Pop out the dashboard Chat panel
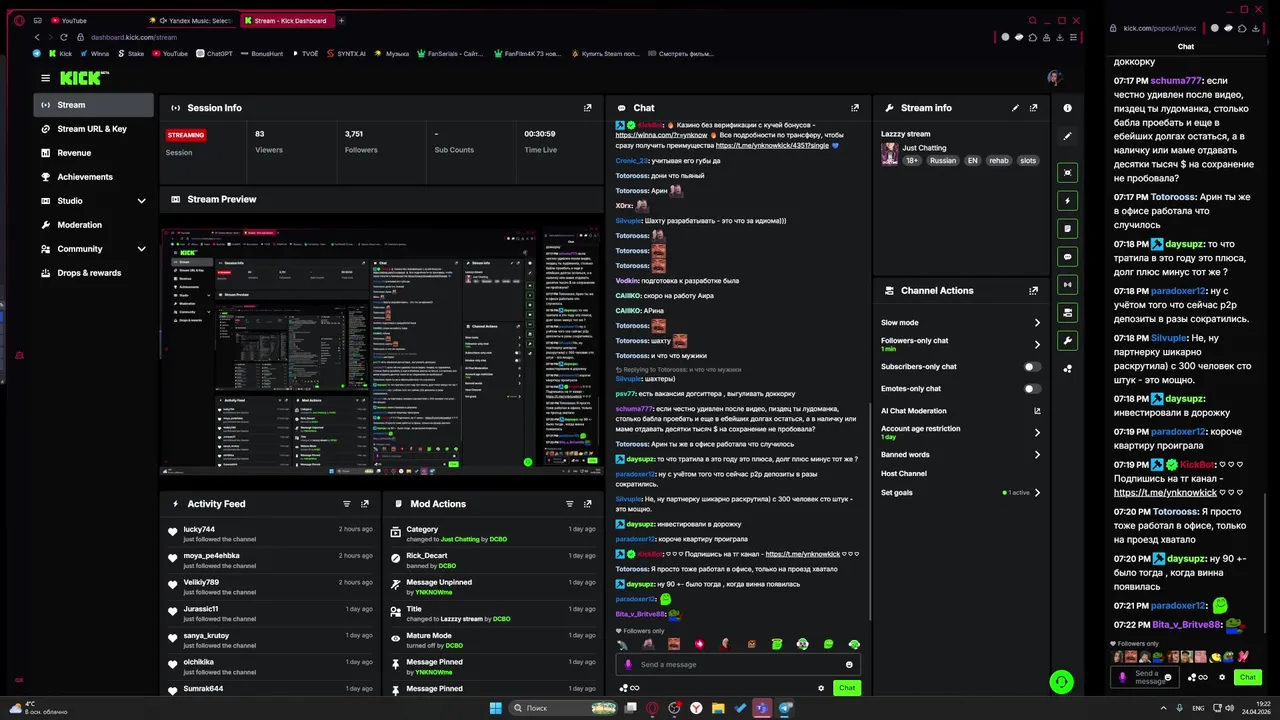Viewport: 1280px width, 720px height. click(x=855, y=108)
